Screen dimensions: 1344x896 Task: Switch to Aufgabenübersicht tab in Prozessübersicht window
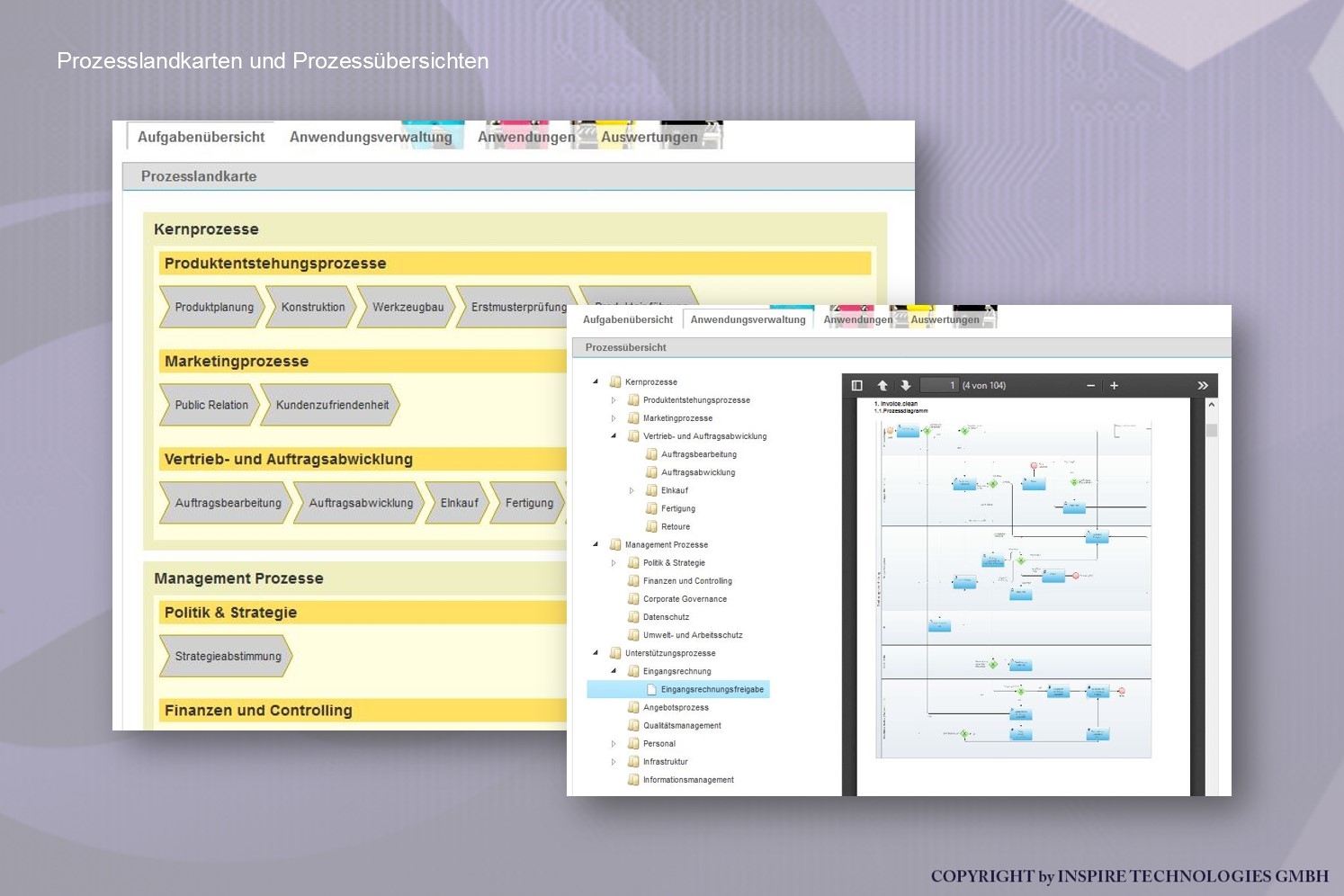tap(628, 319)
